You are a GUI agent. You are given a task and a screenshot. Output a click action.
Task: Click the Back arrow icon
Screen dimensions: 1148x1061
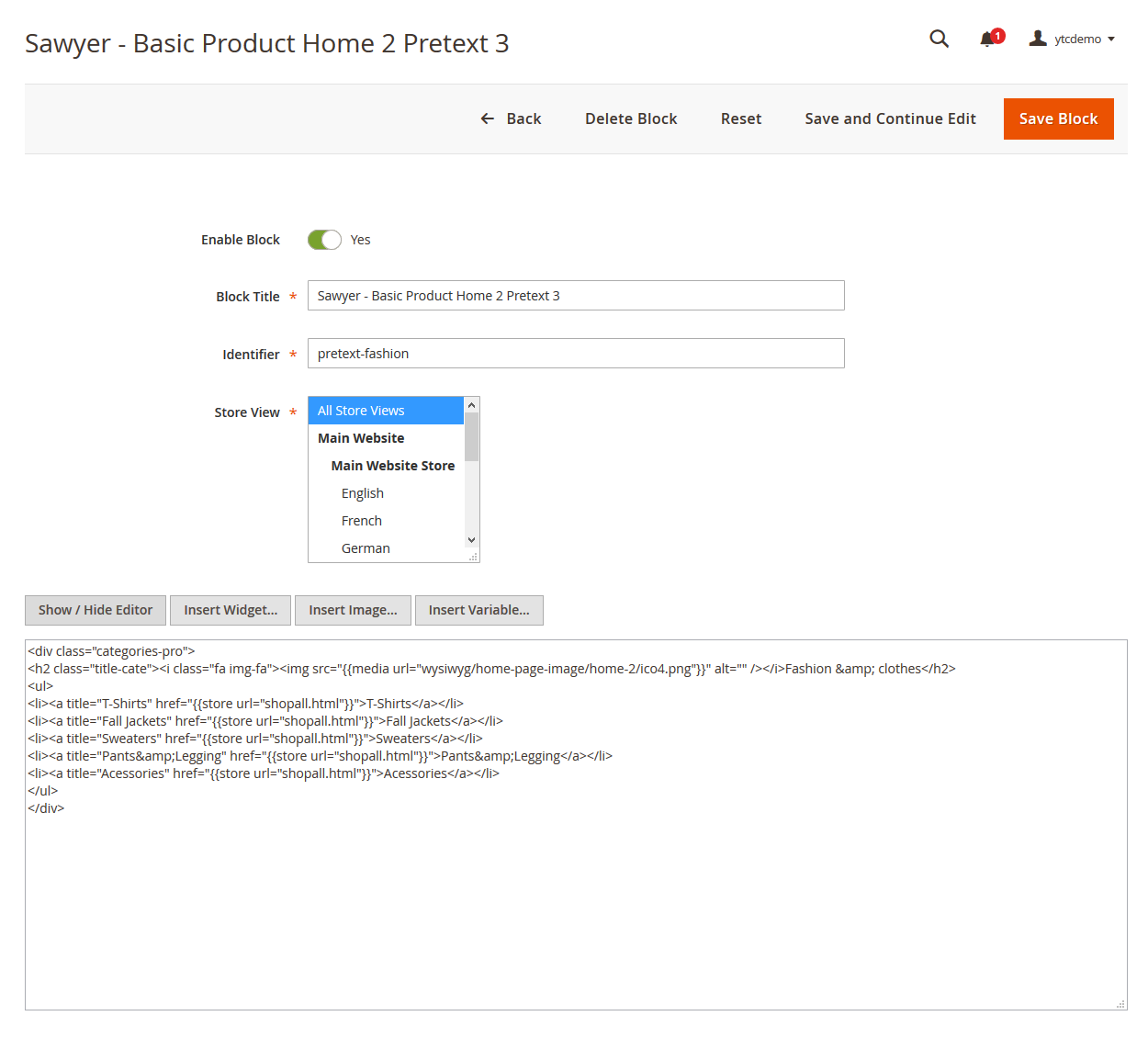(x=488, y=119)
